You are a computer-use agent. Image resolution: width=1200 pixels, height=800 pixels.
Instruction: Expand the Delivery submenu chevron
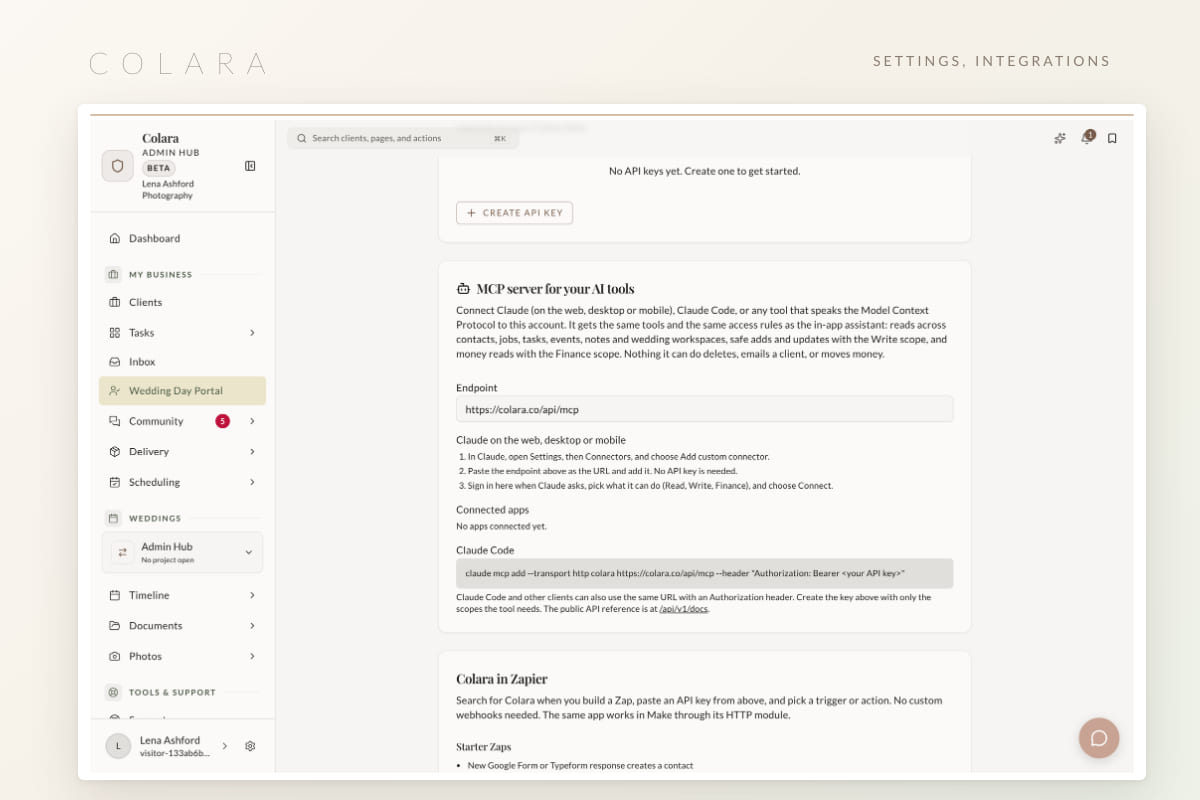pyautogui.click(x=252, y=451)
